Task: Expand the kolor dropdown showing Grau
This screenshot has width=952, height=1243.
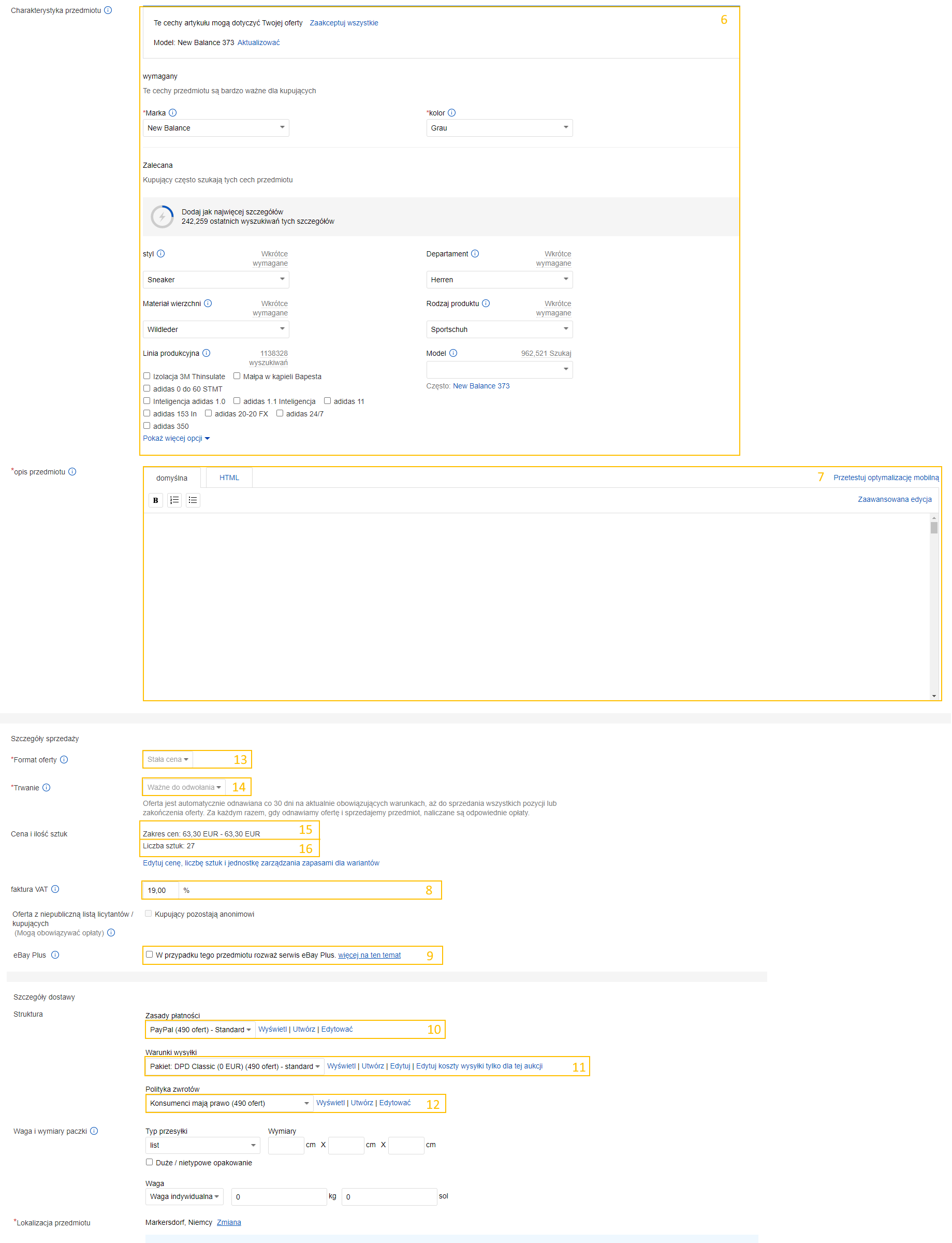Action: pyautogui.click(x=499, y=128)
